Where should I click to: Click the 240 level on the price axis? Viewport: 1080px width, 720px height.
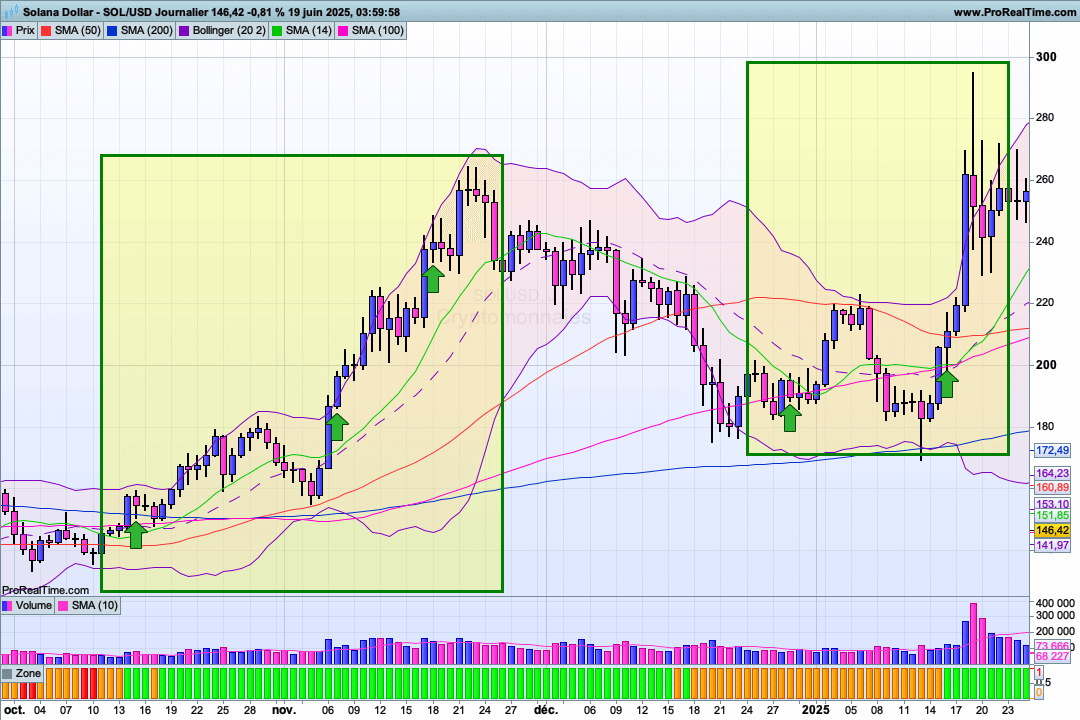click(x=1046, y=242)
